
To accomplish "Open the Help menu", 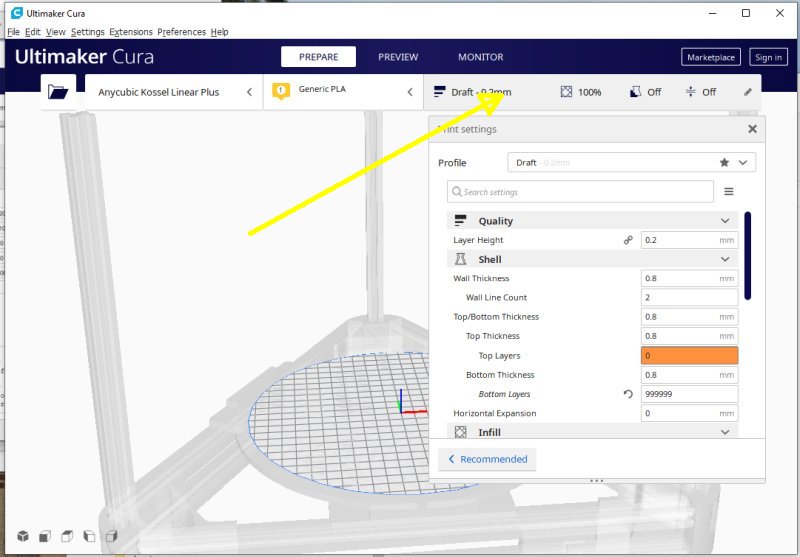I will click(x=219, y=32).
